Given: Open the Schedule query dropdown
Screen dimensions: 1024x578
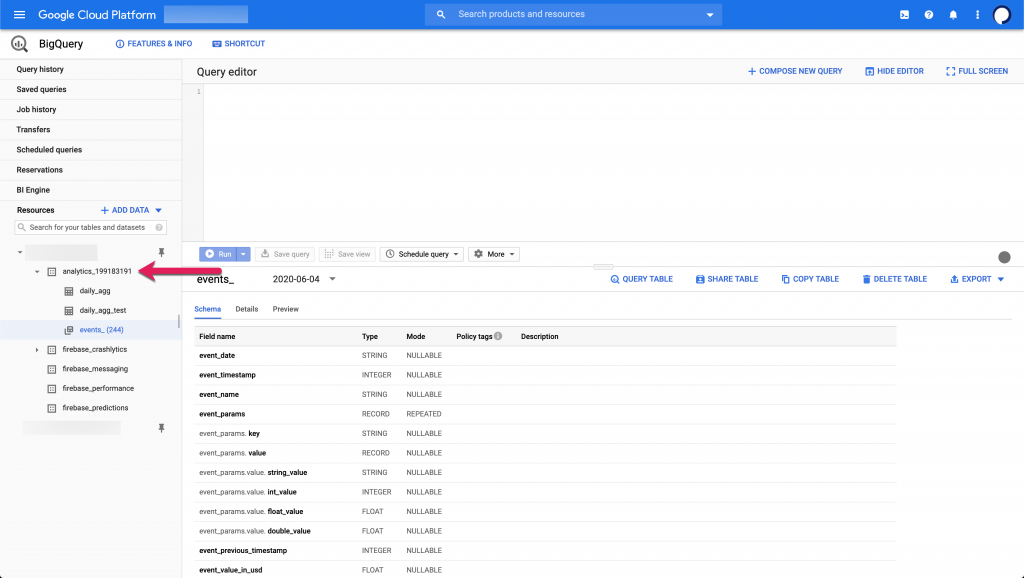Looking at the screenshot, I should pos(422,254).
